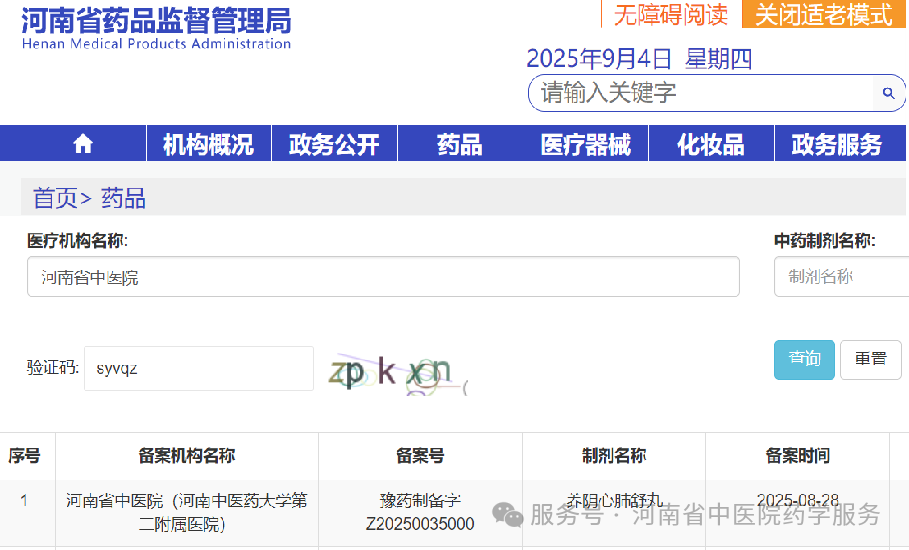Click the search magnifier icon
This screenshot has width=909, height=550.
(888, 94)
